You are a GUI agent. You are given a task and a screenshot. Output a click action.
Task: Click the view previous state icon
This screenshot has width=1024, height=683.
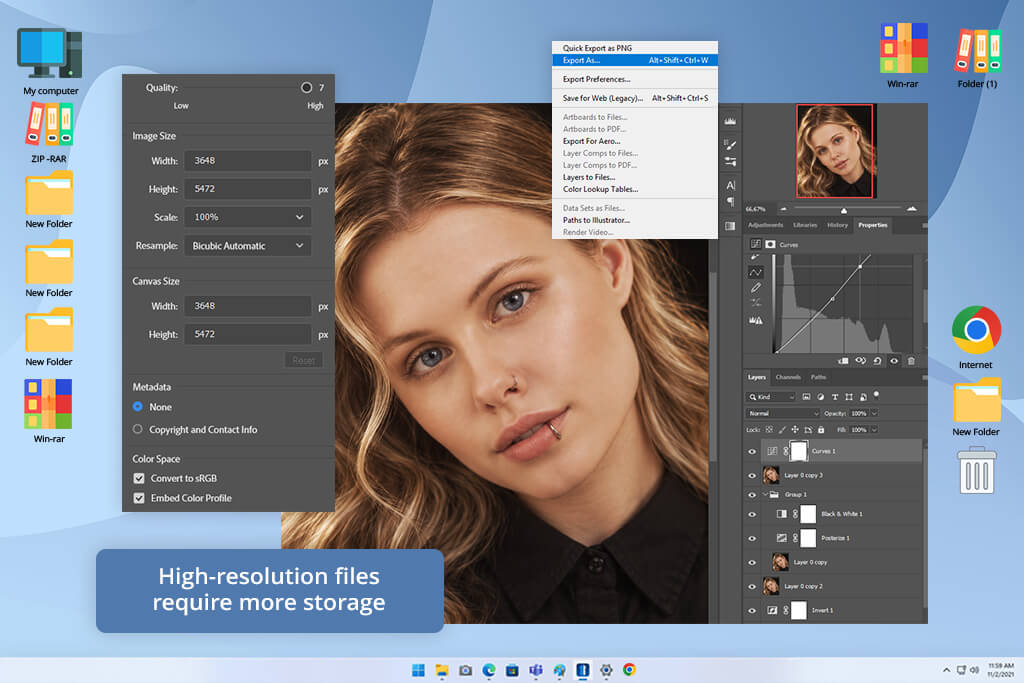(861, 360)
